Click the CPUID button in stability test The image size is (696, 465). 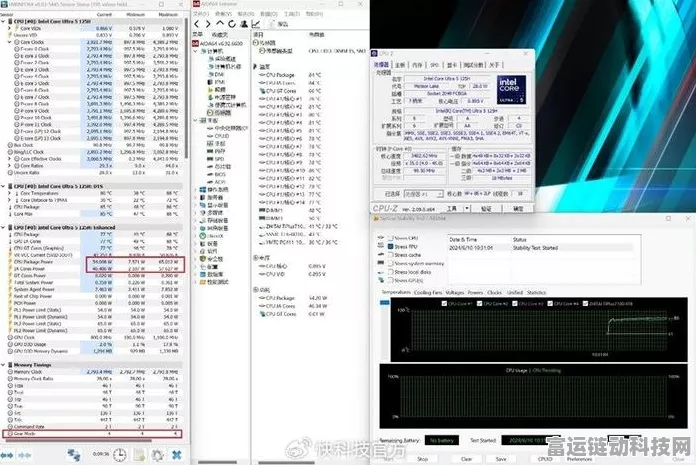[x=545, y=459]
